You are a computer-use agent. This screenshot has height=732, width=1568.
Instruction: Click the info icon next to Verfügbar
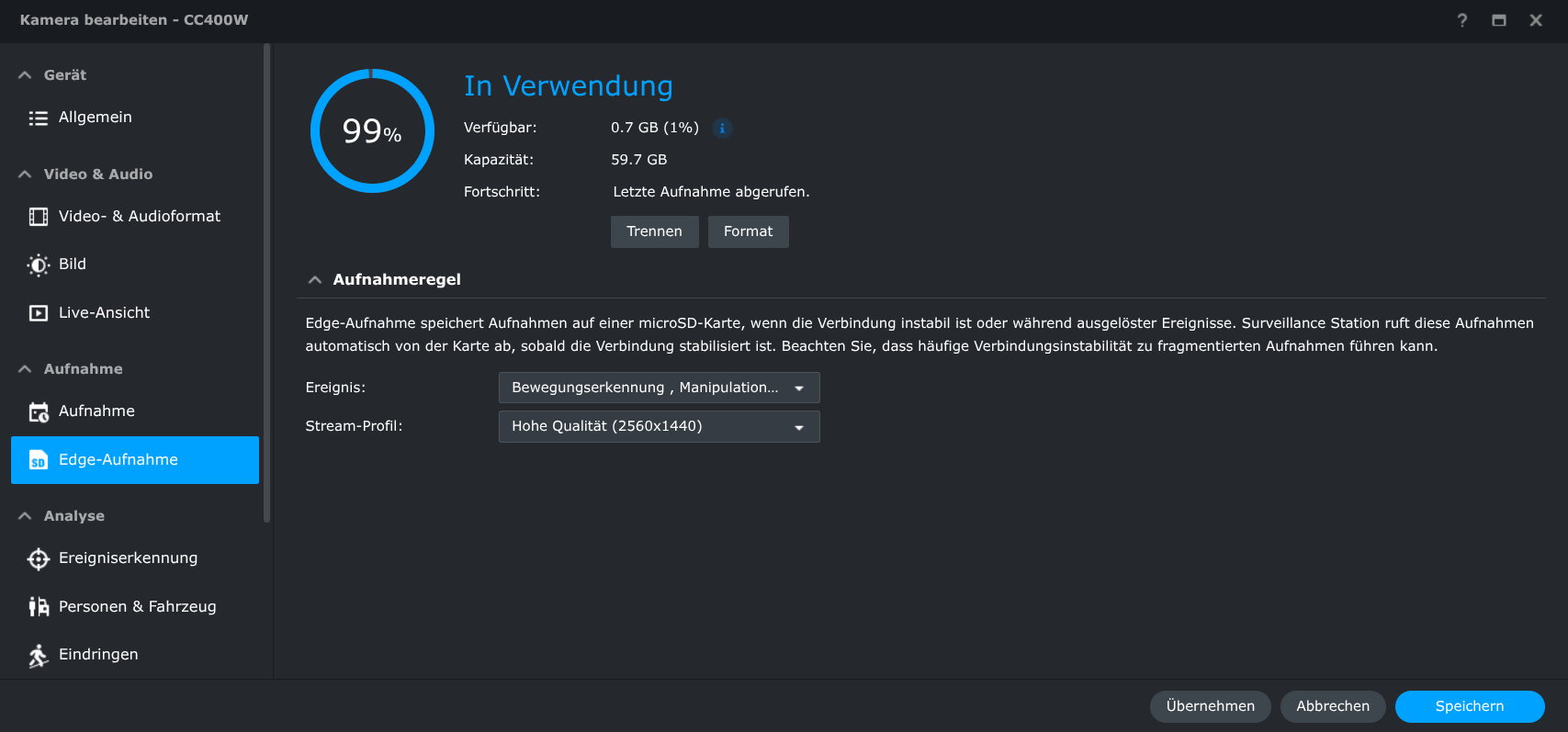point(722,129)
